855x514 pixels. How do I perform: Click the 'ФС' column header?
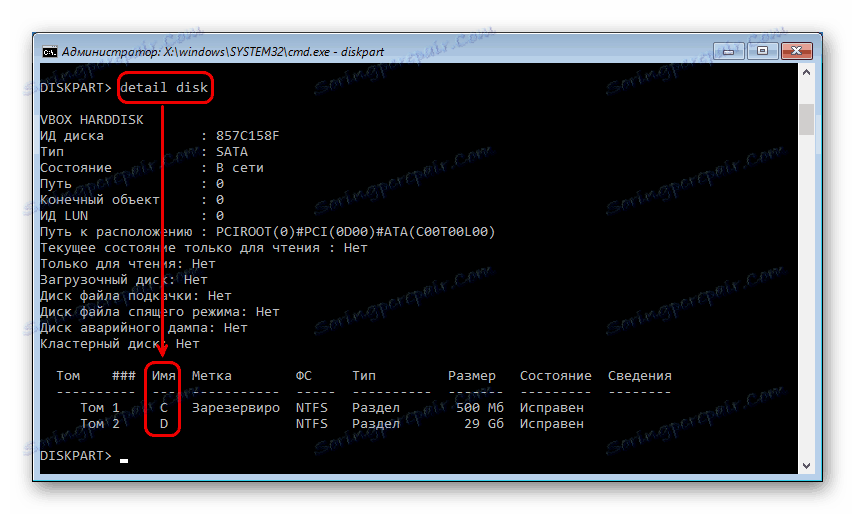[x=304, y=376]
